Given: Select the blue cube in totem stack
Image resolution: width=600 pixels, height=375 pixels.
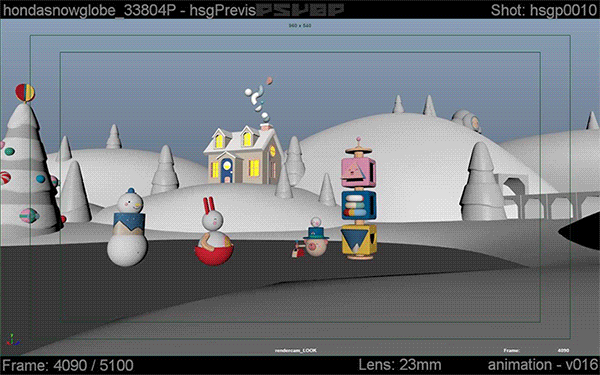Looking at the screenshot, I should tap(359, 205).
